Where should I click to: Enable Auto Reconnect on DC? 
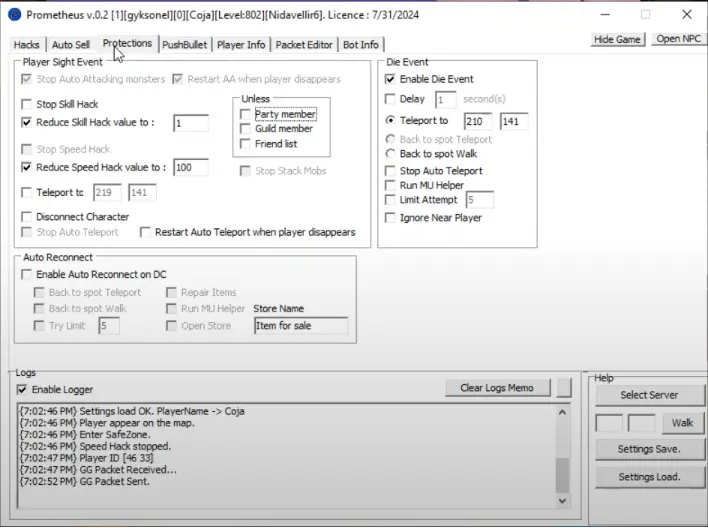click(27, 275)
